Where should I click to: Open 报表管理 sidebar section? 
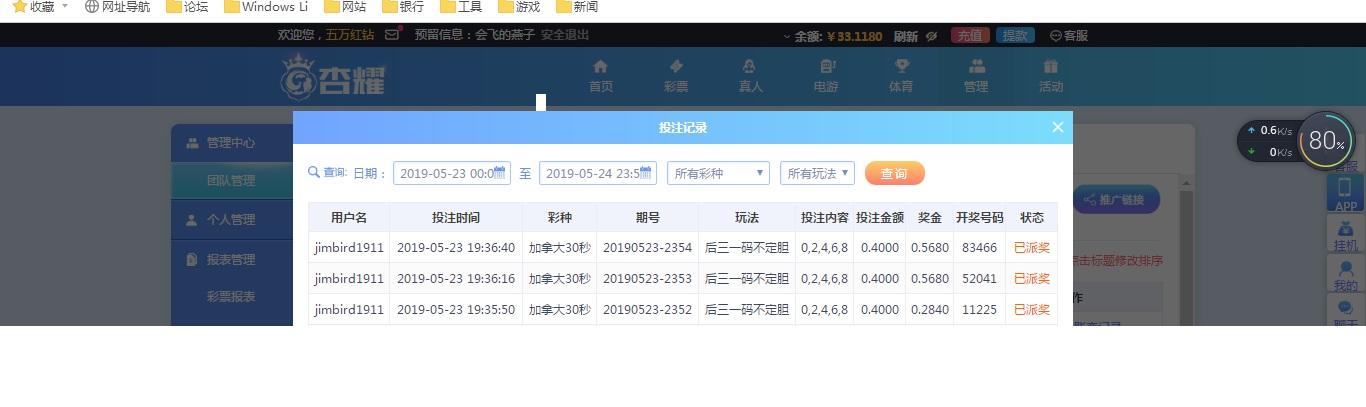(231, 260)
